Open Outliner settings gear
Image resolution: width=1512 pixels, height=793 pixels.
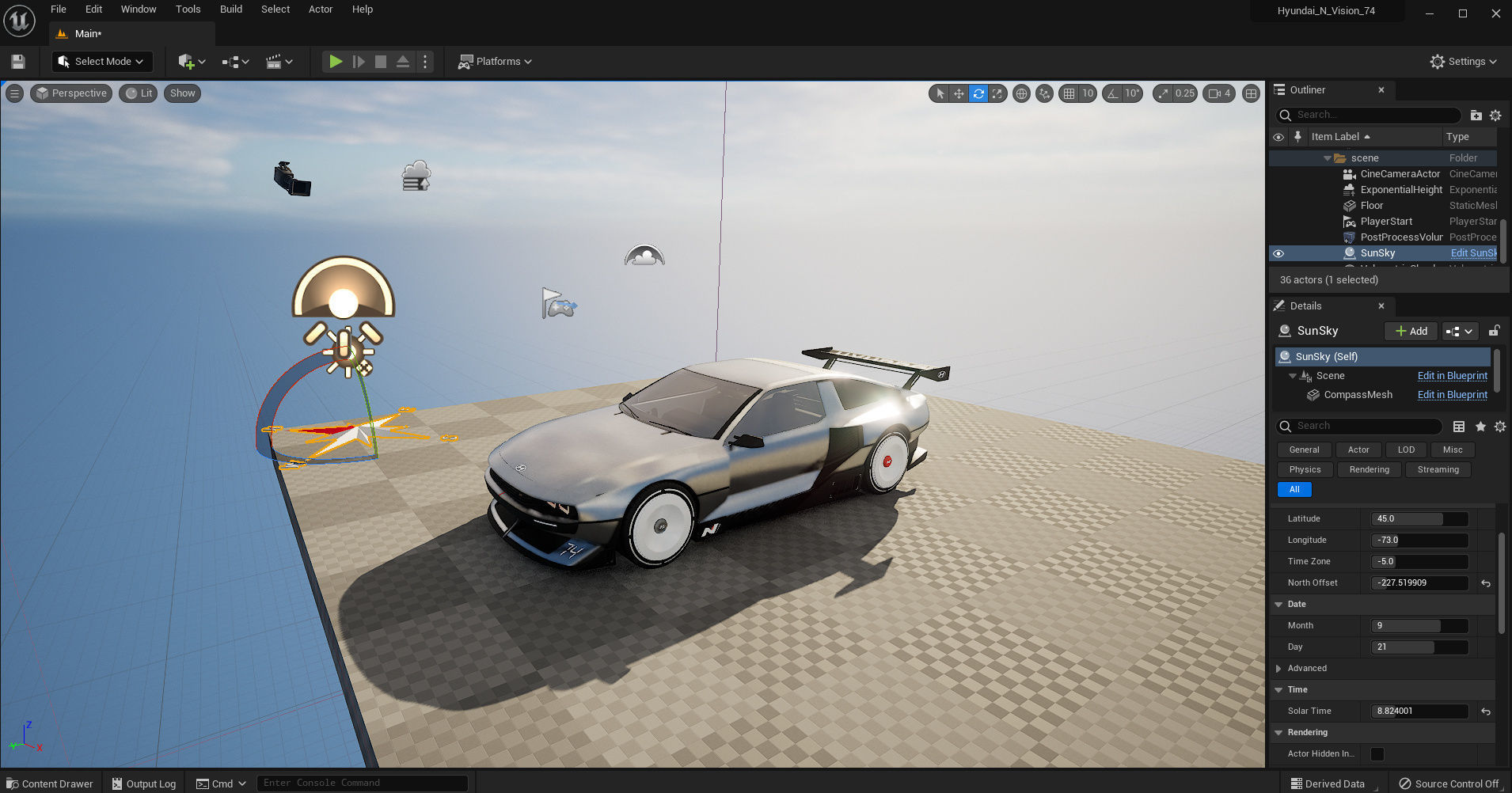(1495, 116)
